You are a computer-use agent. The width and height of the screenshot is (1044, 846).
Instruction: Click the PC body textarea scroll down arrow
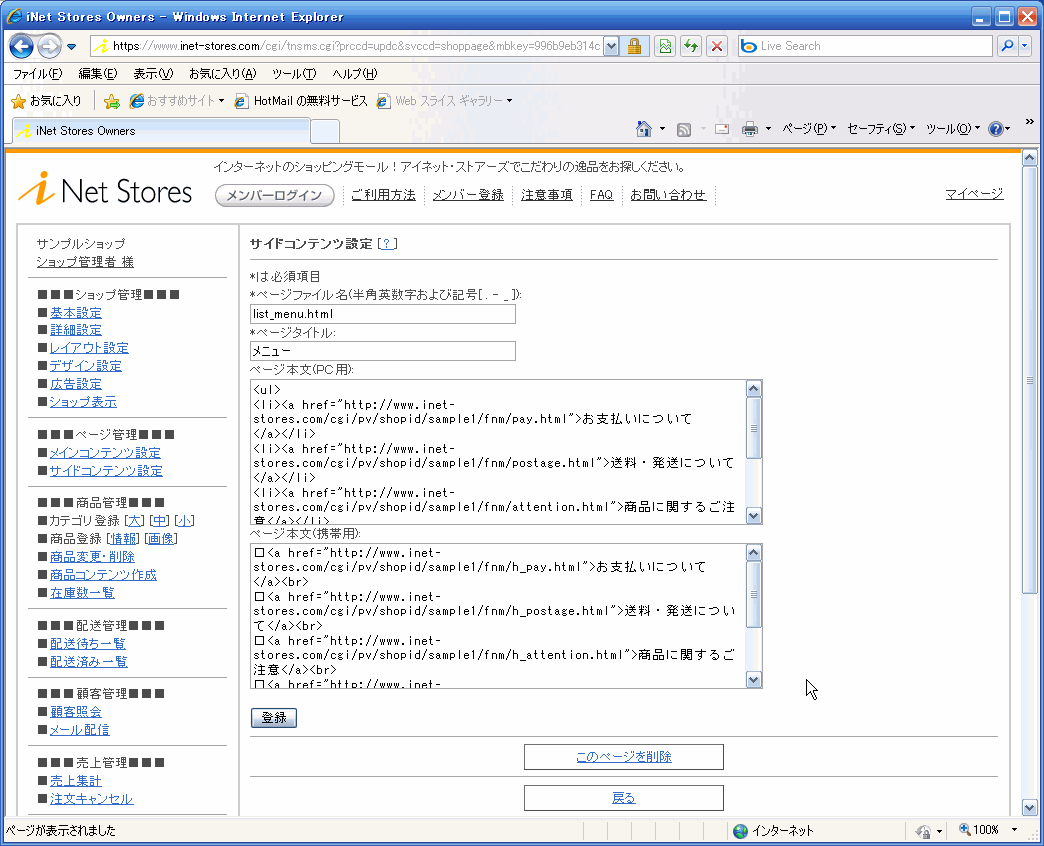[x=754, y=516]
